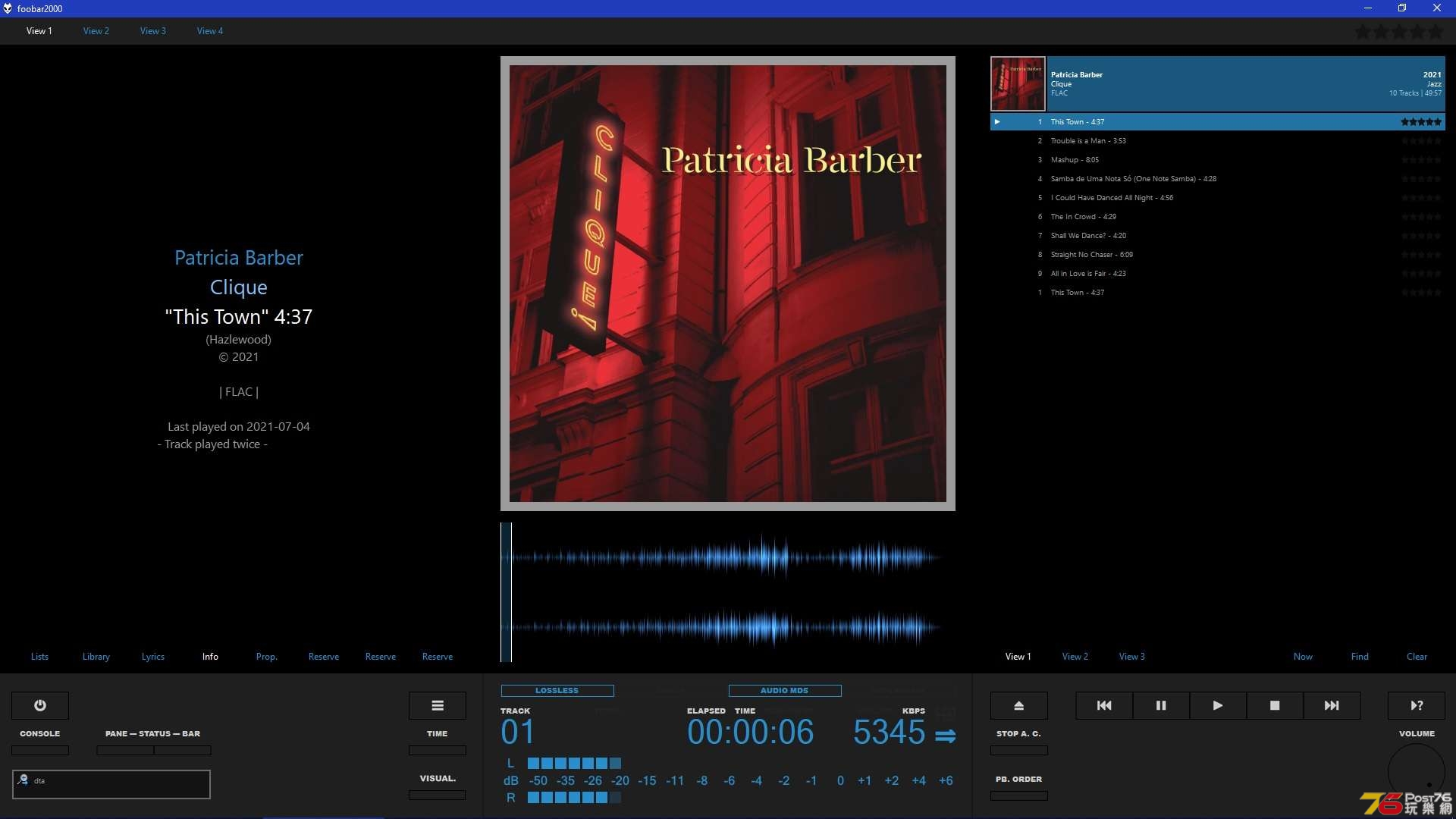Viewport: 1456px width, 819px height.
Task: Click Now to jump to playing track
Action: click(x=1303, y=657)
